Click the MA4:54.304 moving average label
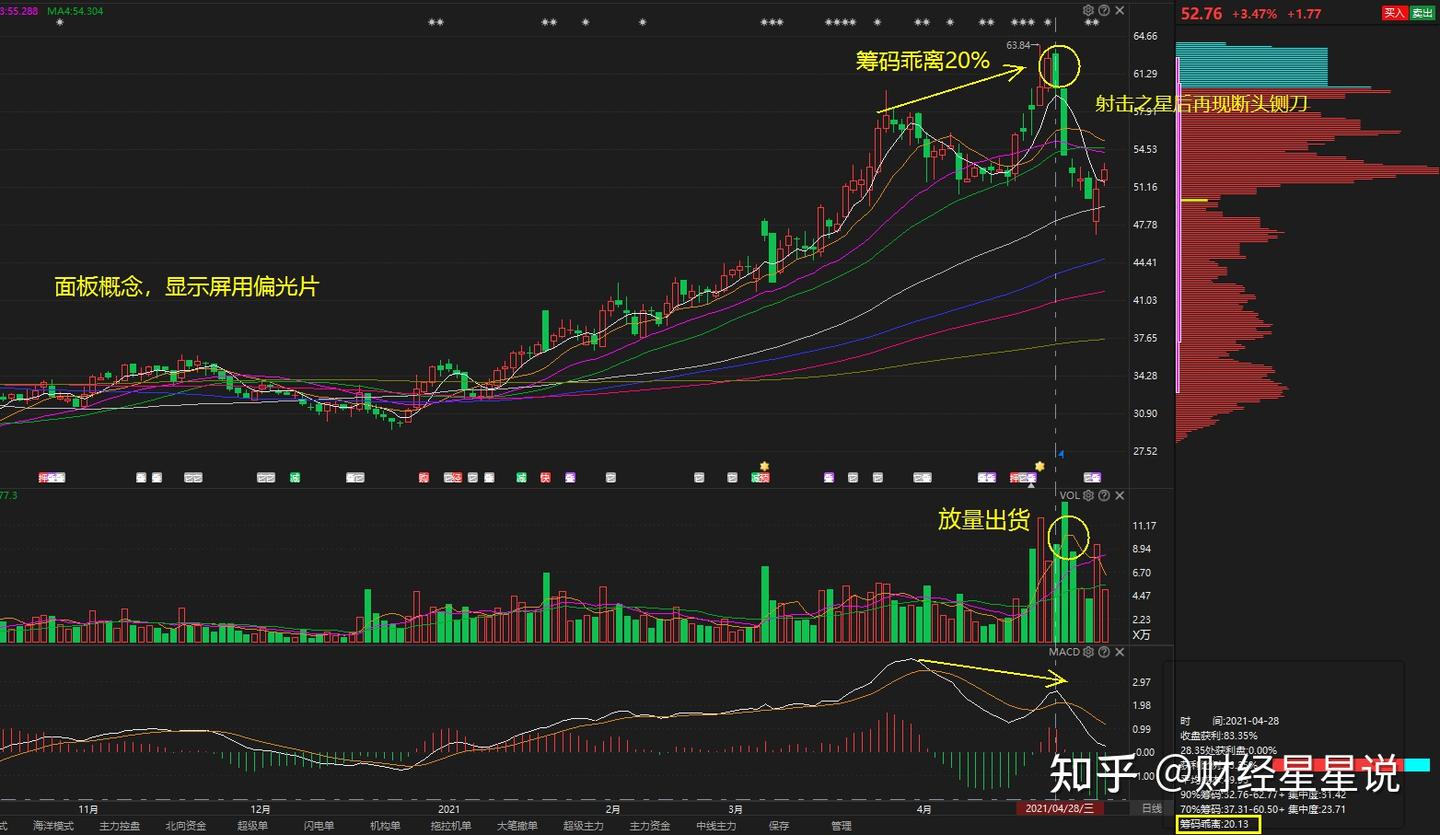 pos(75,11)
